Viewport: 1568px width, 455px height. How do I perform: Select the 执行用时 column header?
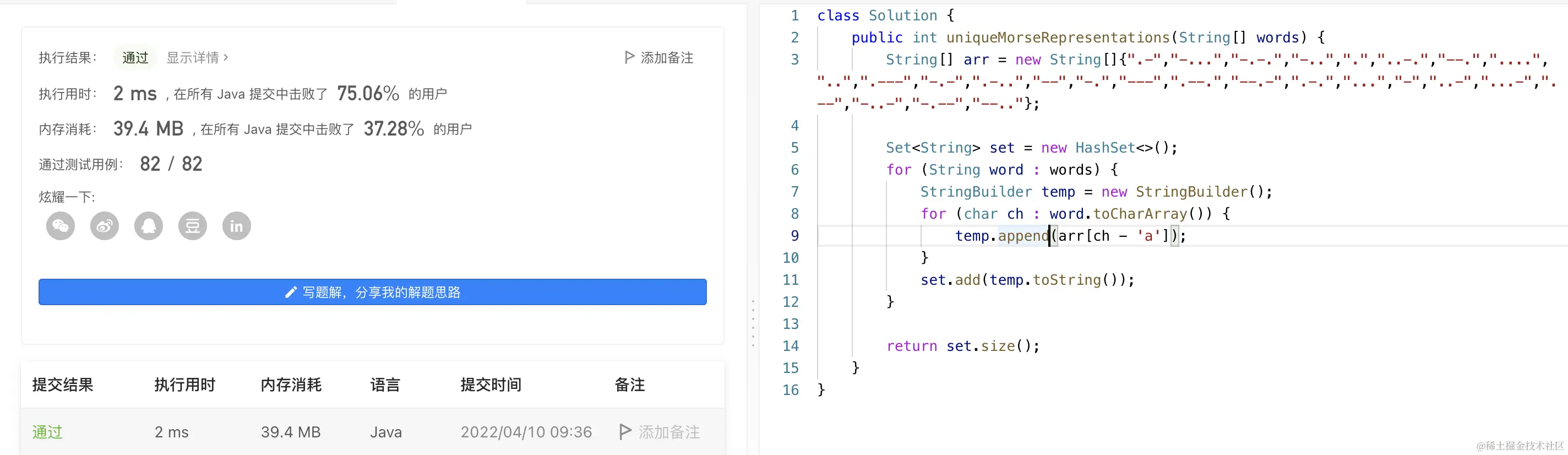coord(184,384)
